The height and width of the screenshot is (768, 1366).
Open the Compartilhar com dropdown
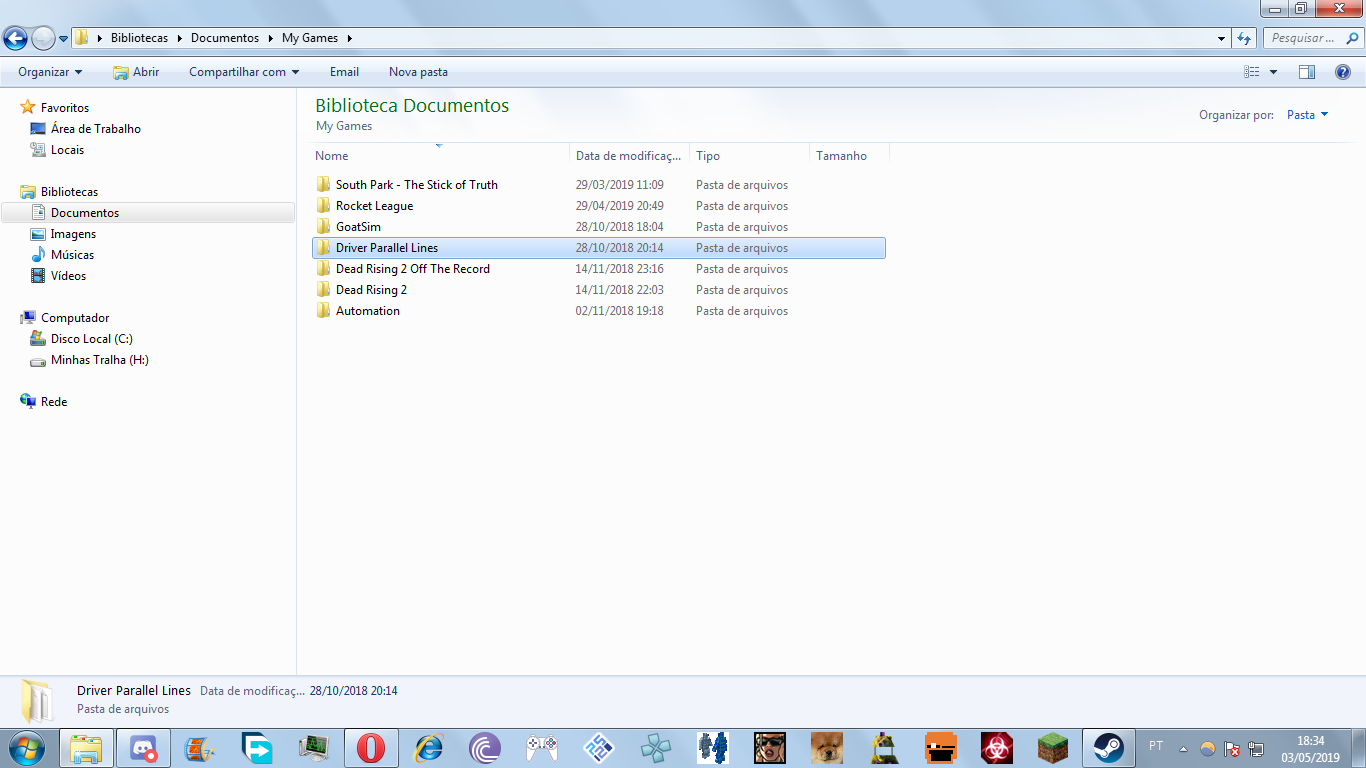pyautogui.click(x=244, y=72)
